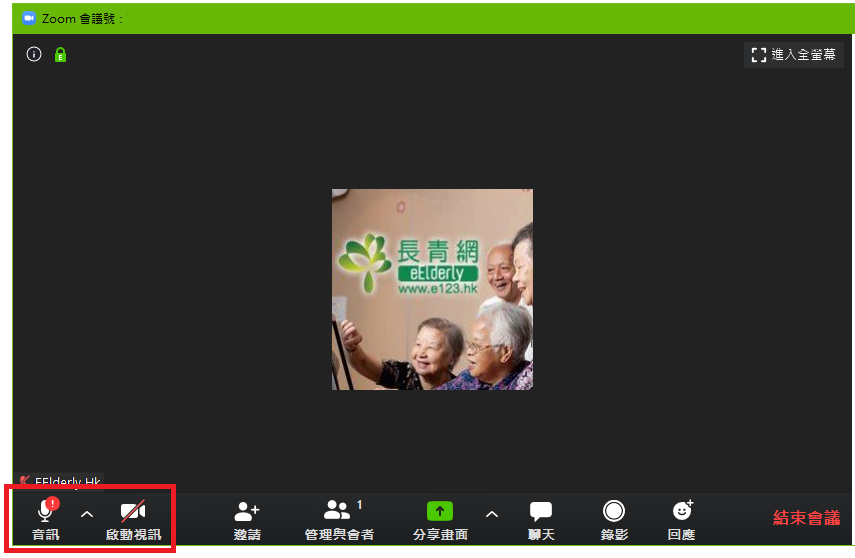
Task: Open the 邀請 invite icon
Action: point(247,512)
